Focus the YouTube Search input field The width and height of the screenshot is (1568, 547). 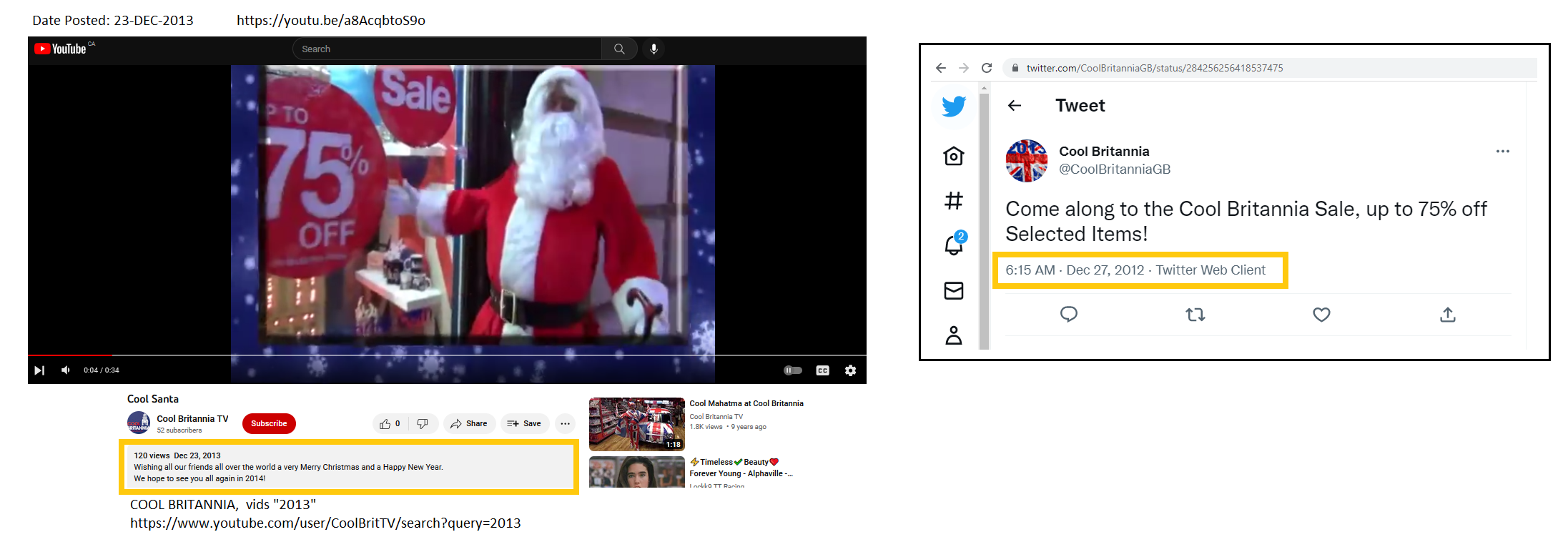click(x=448, y=49)
